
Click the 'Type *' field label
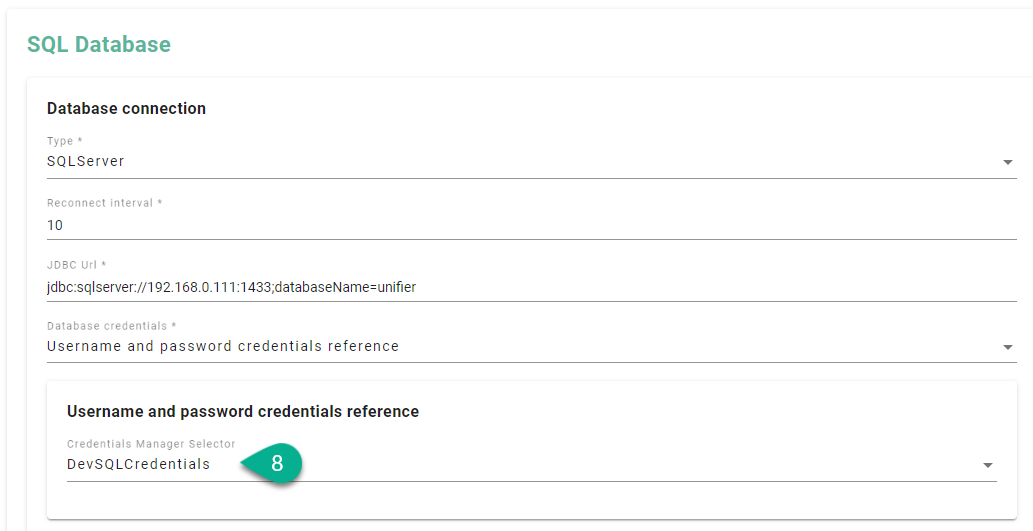coord(65,141)
